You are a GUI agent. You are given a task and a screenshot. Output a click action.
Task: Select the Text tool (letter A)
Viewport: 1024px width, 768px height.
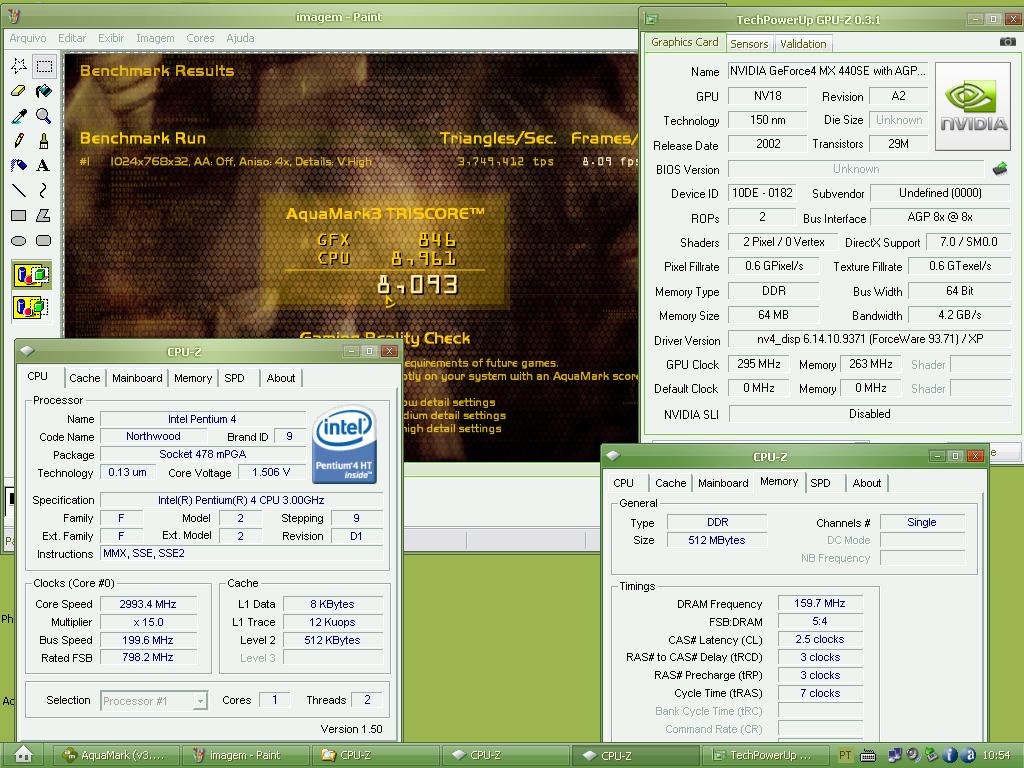(x=44, y=165)
